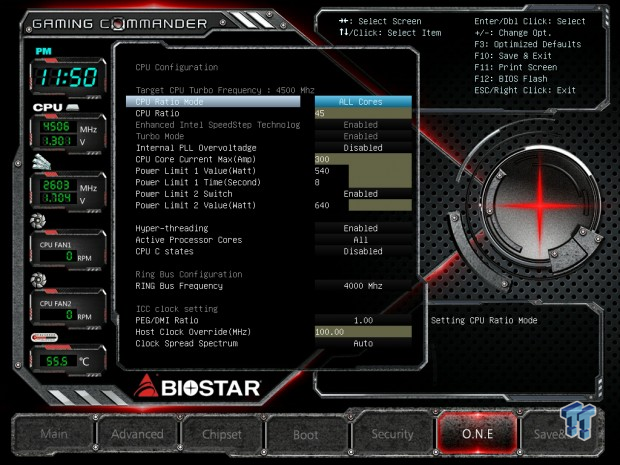This screenshot has height=465, width=620.
Task: Click the fan icon above CPU FAN2
Action: point(38,280)
